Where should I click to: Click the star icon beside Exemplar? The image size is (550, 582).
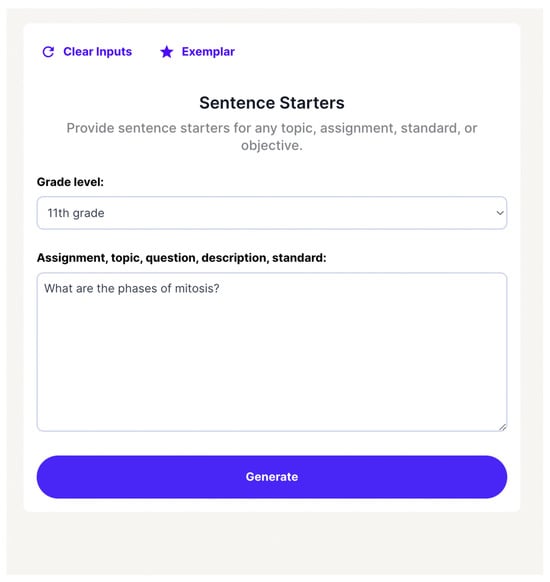(167, 52)
